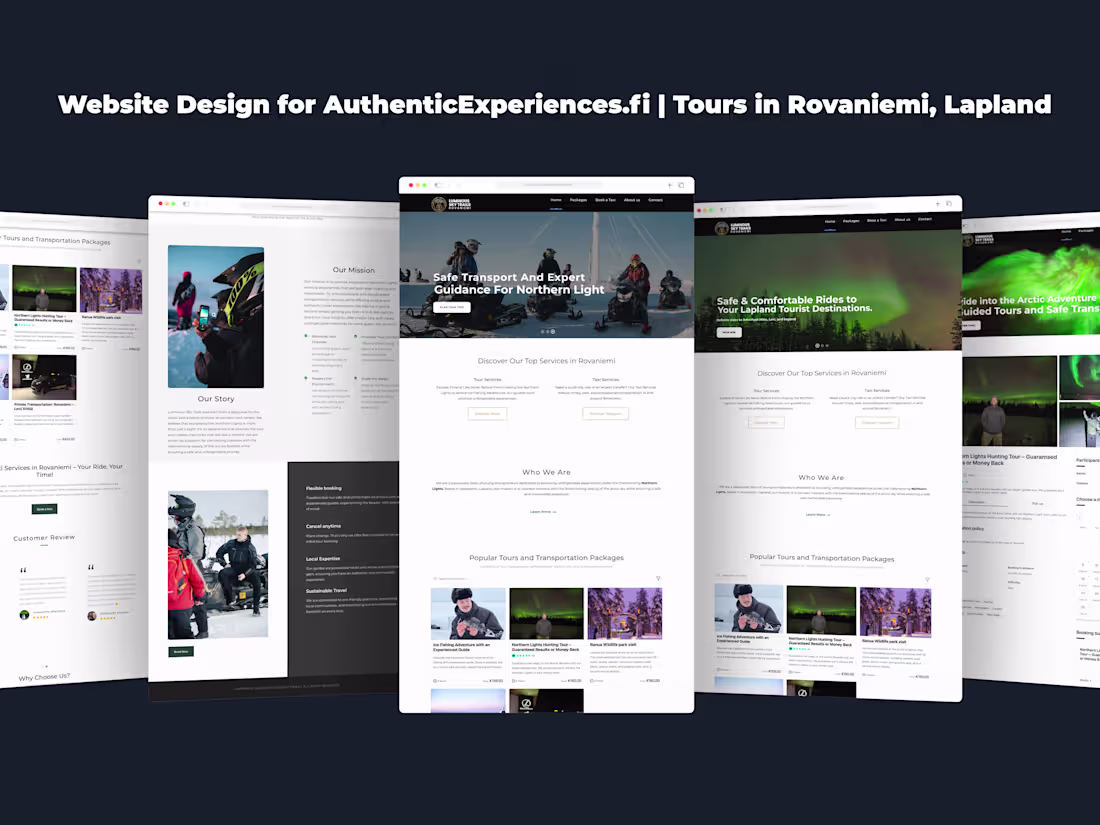This screenshot has width=1100, height=825.
Task: Click large aurora gallery photo in far-right window
Action: coord(1010,401)
